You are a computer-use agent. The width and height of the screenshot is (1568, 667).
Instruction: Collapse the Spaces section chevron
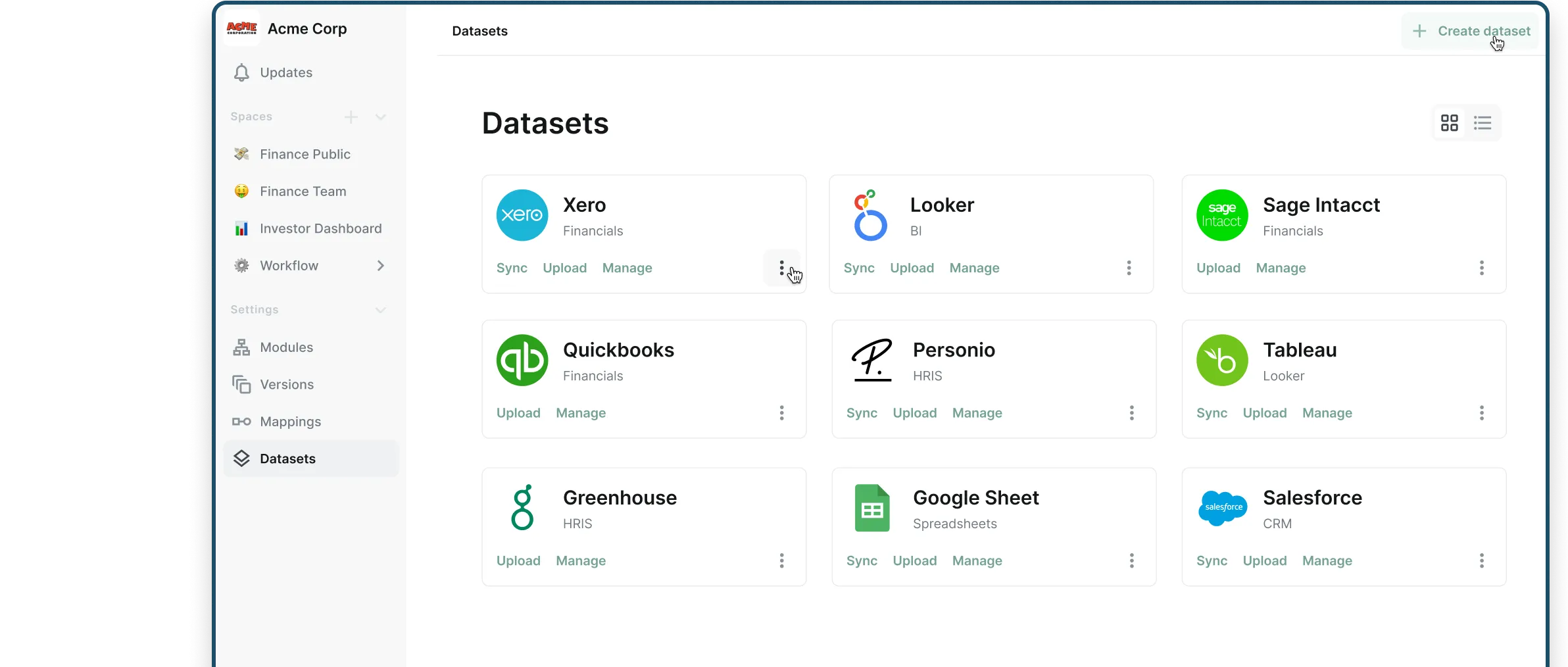click(x=381, y=117)
